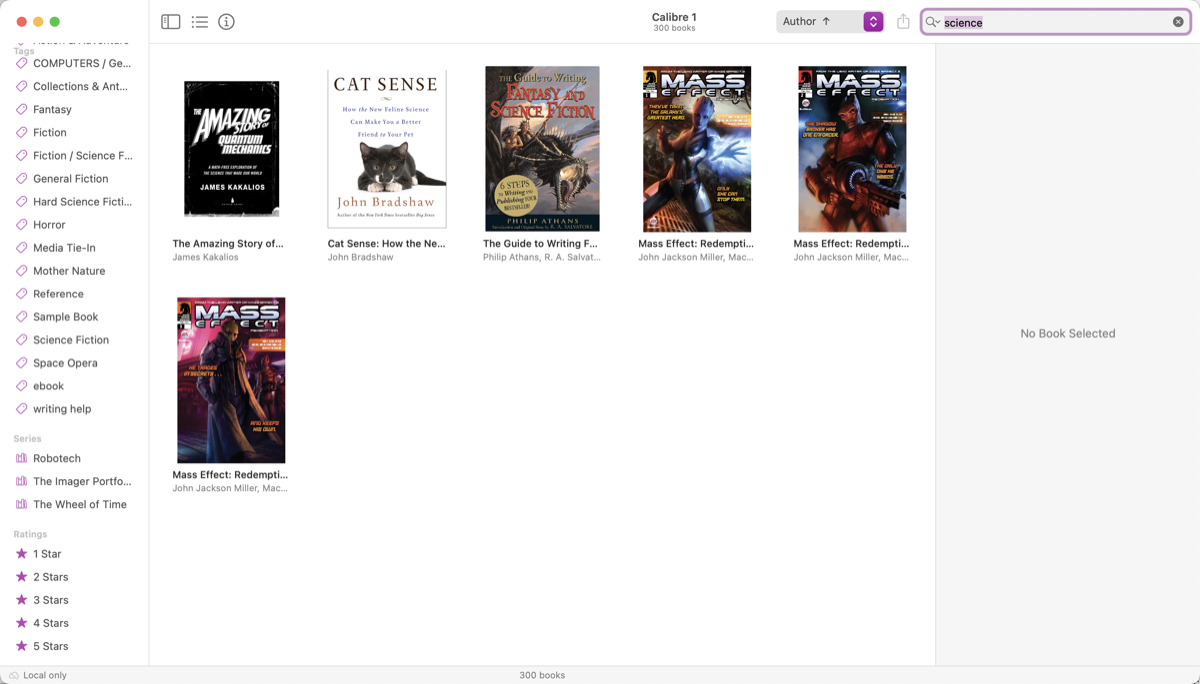
Task: Click the tag icon beside Sample Book
Action: click(x=22, y=316)
